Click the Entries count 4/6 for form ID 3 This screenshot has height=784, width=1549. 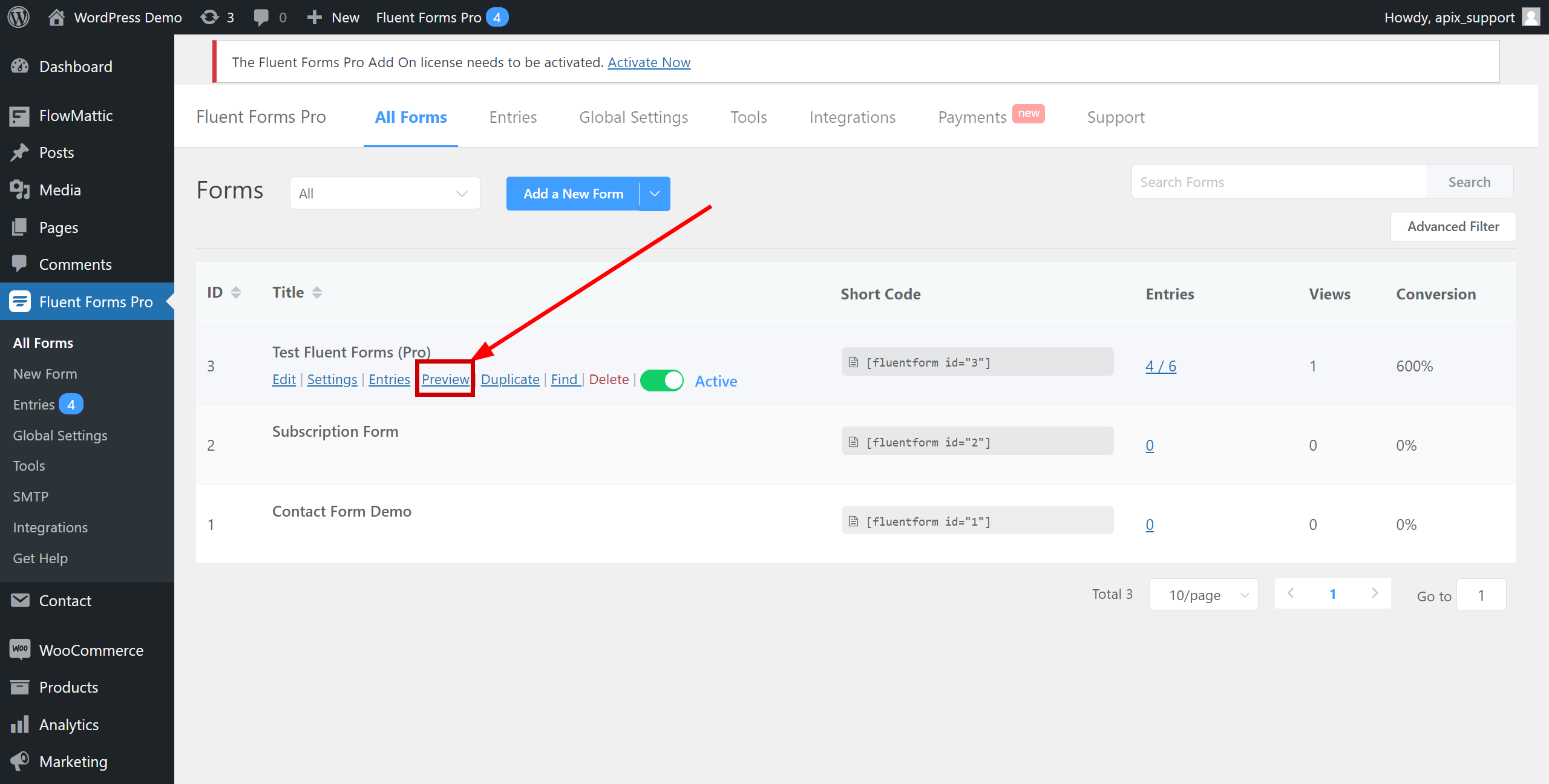point(1161,365)
